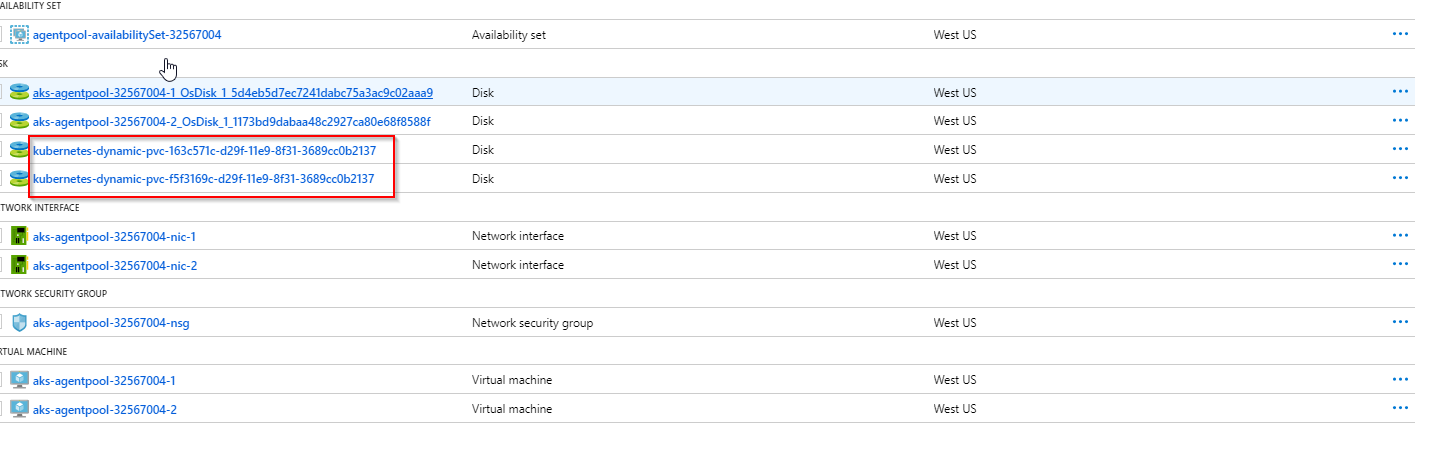
Task: Click virtual machine icon beside aks-agentpool-32567004-1
Action: [x=19, y=380]
